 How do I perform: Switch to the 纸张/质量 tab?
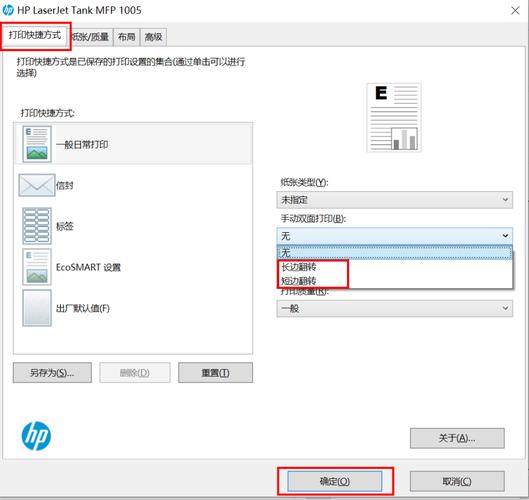click(x=91, y=36)
